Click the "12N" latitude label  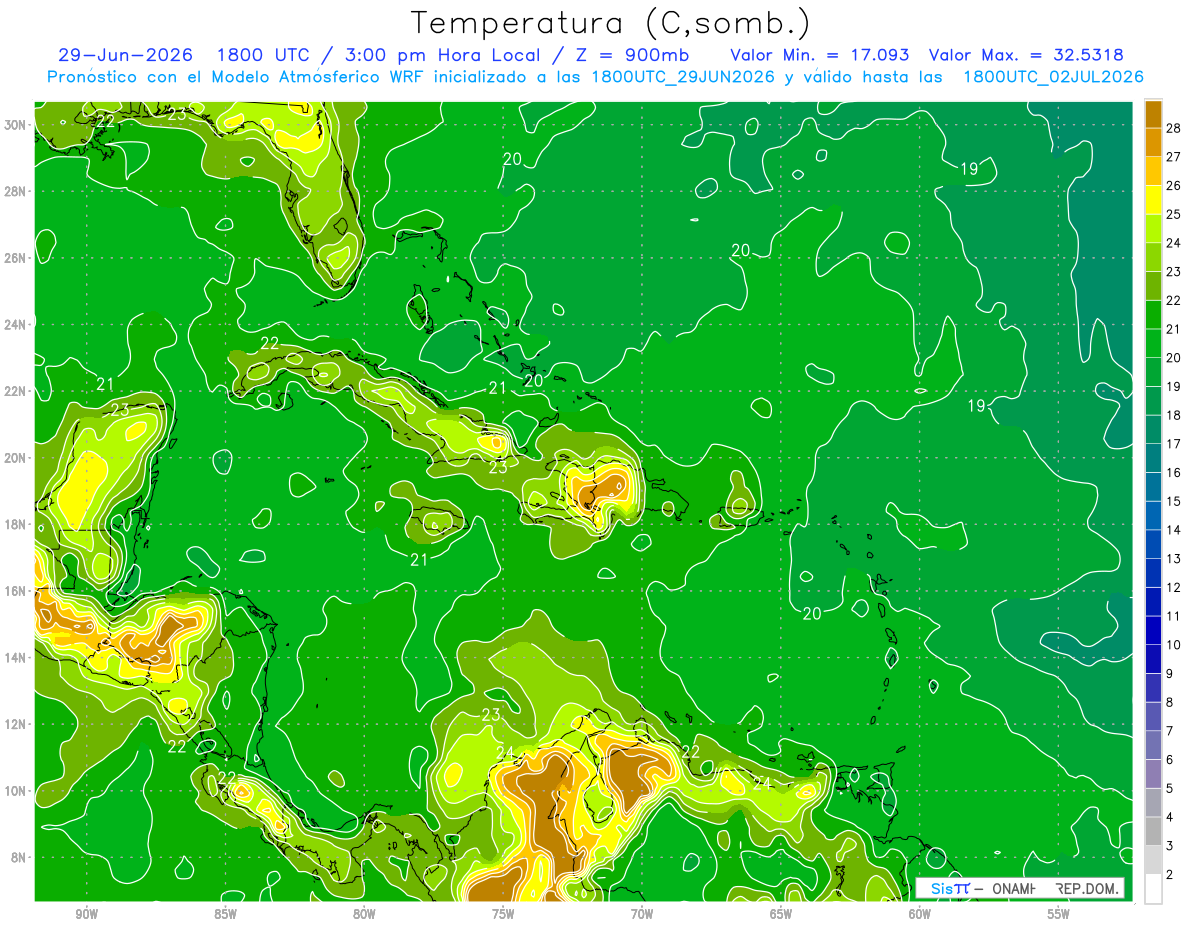[16, 724]
